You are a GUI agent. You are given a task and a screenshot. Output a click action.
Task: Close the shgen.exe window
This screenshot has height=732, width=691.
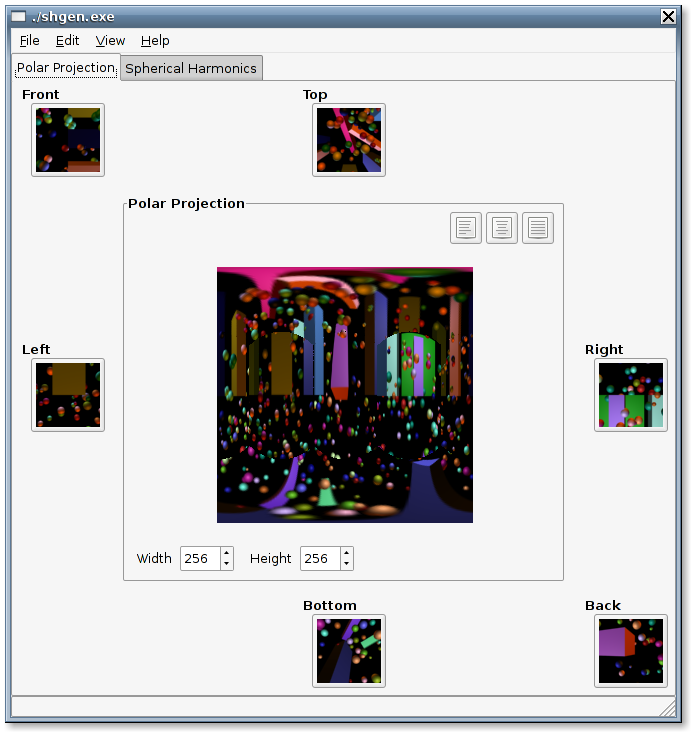click(x=668, y=17)
